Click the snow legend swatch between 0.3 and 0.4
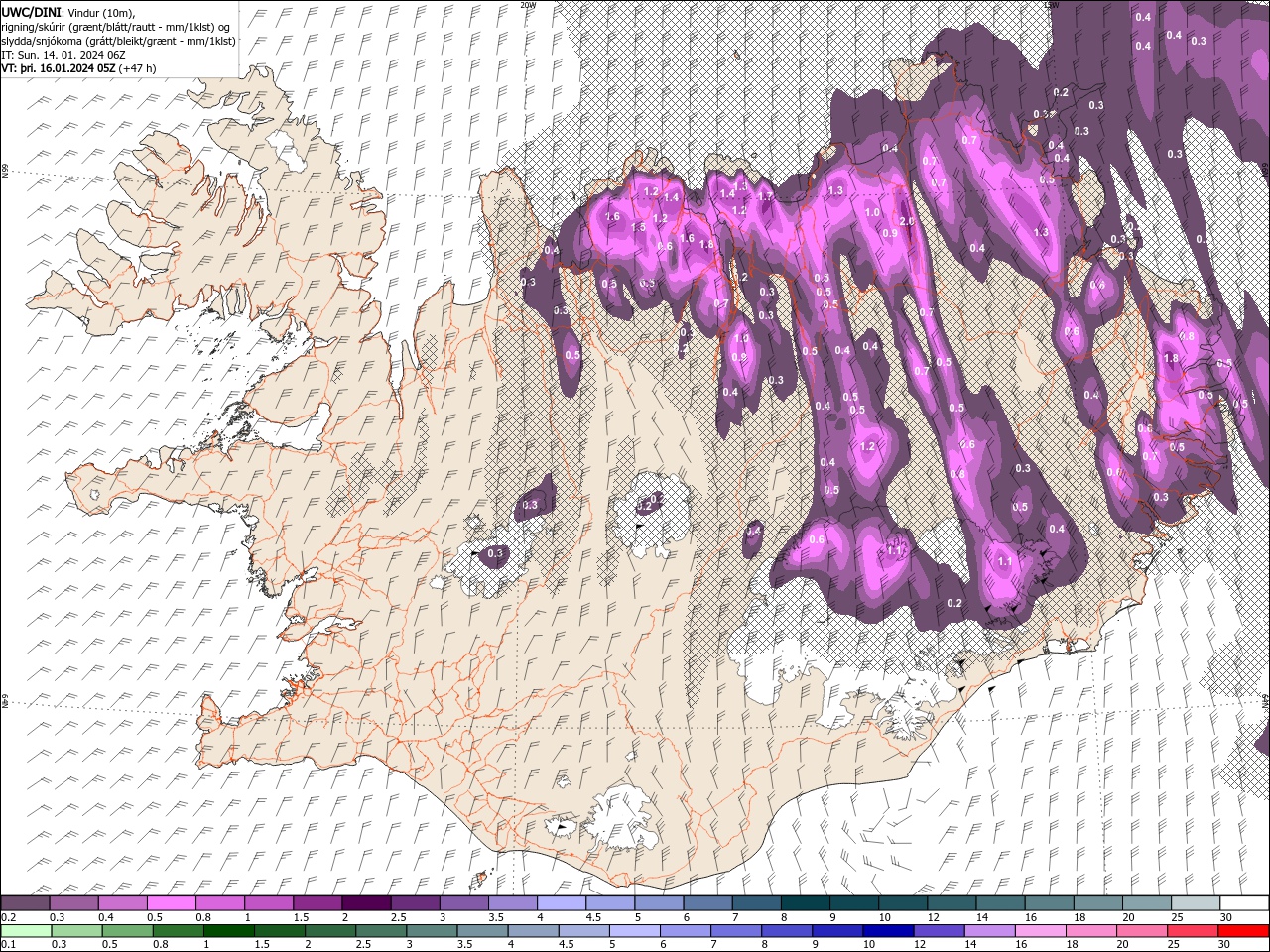 (73, 903)
